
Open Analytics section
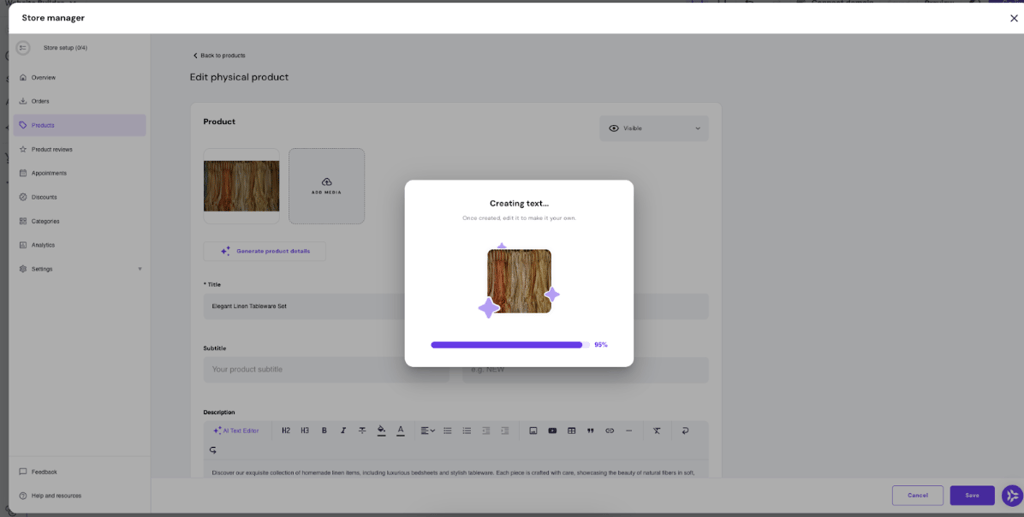tap(80, 245)
